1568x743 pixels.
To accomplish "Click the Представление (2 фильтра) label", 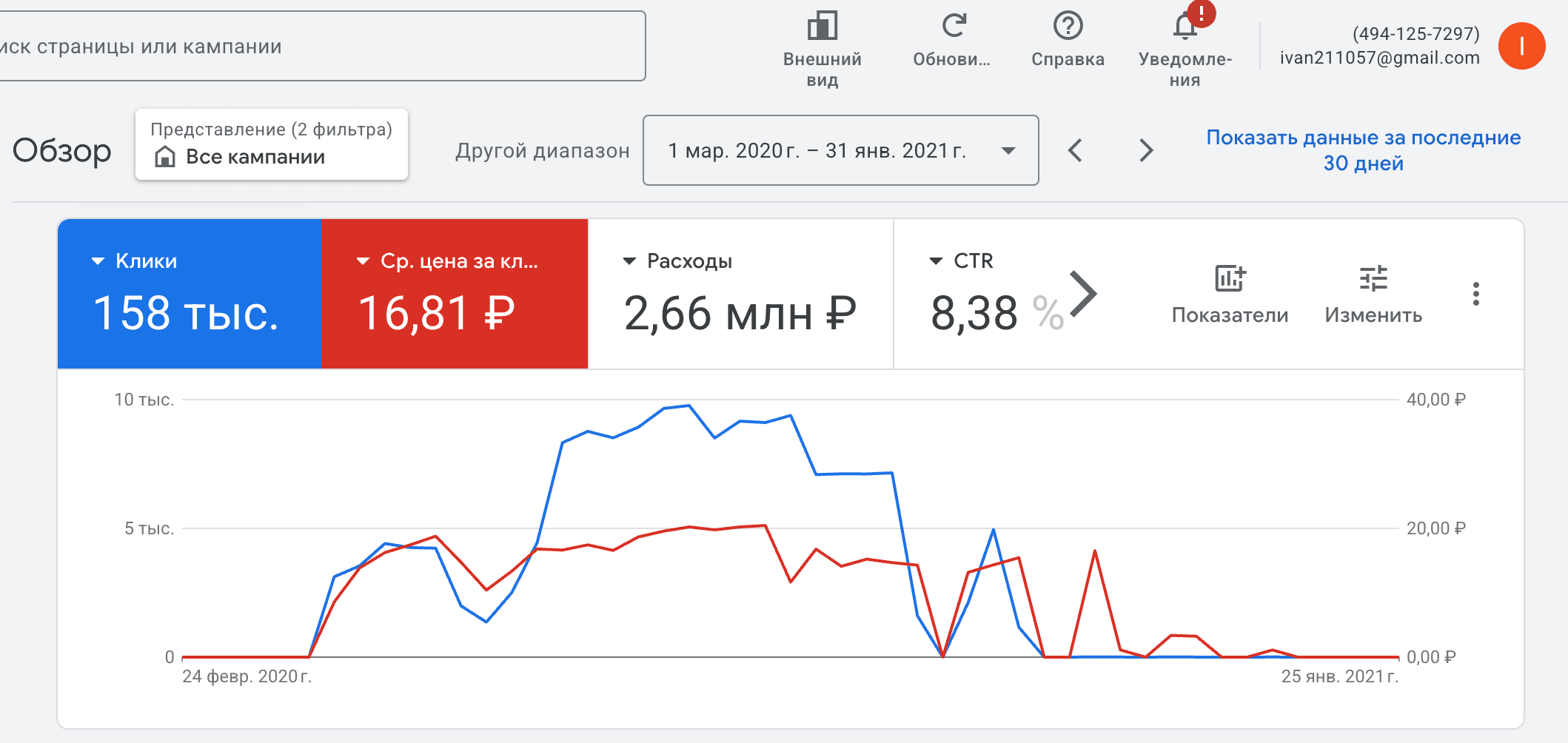I will pyautogui.click(x=271, y=130).
